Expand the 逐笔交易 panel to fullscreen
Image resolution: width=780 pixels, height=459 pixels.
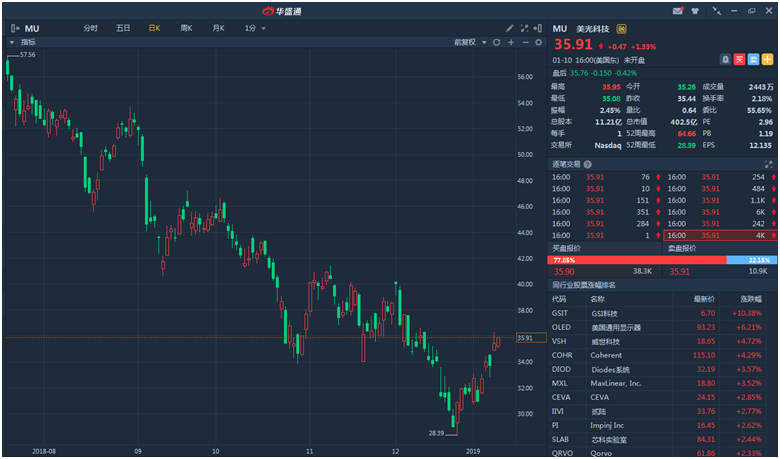pos(768,163)
